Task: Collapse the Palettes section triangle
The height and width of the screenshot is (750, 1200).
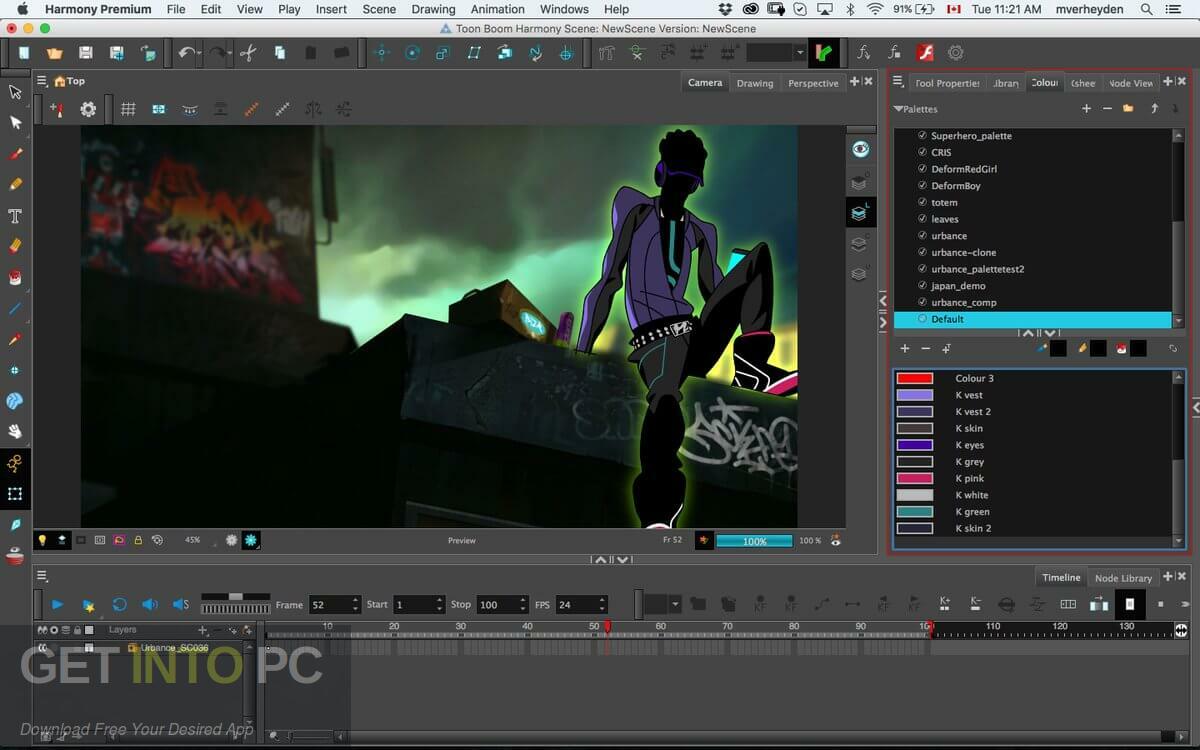Action: (x=898, y=108)
